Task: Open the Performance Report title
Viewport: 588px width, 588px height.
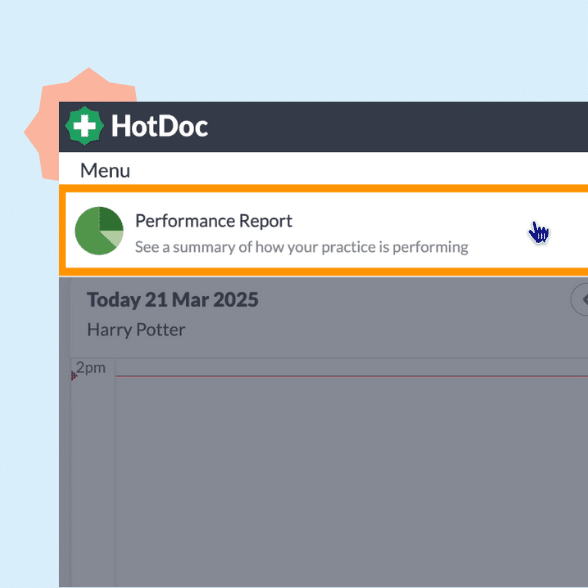Action: coord(213,220)
